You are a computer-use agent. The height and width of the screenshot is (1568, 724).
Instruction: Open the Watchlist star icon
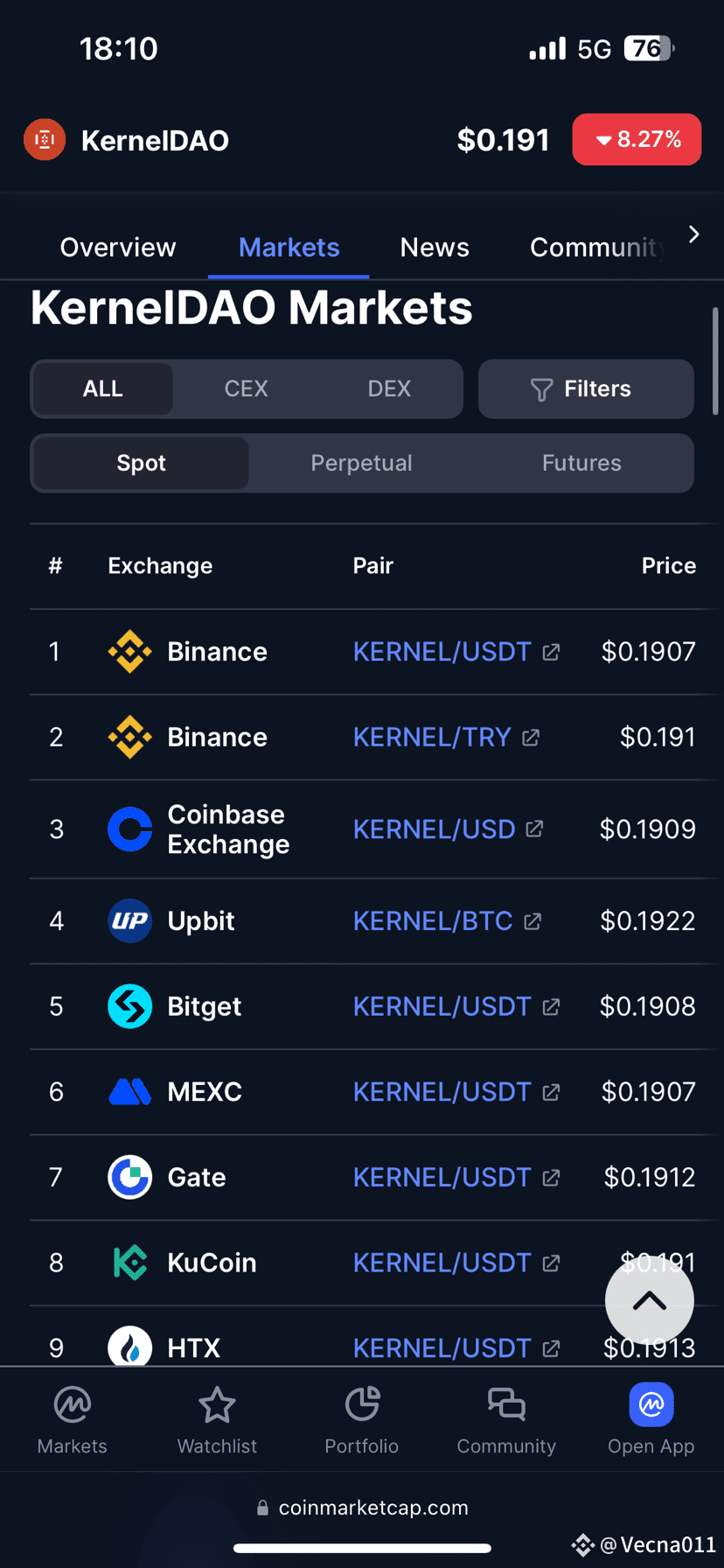pos(217,1405)
